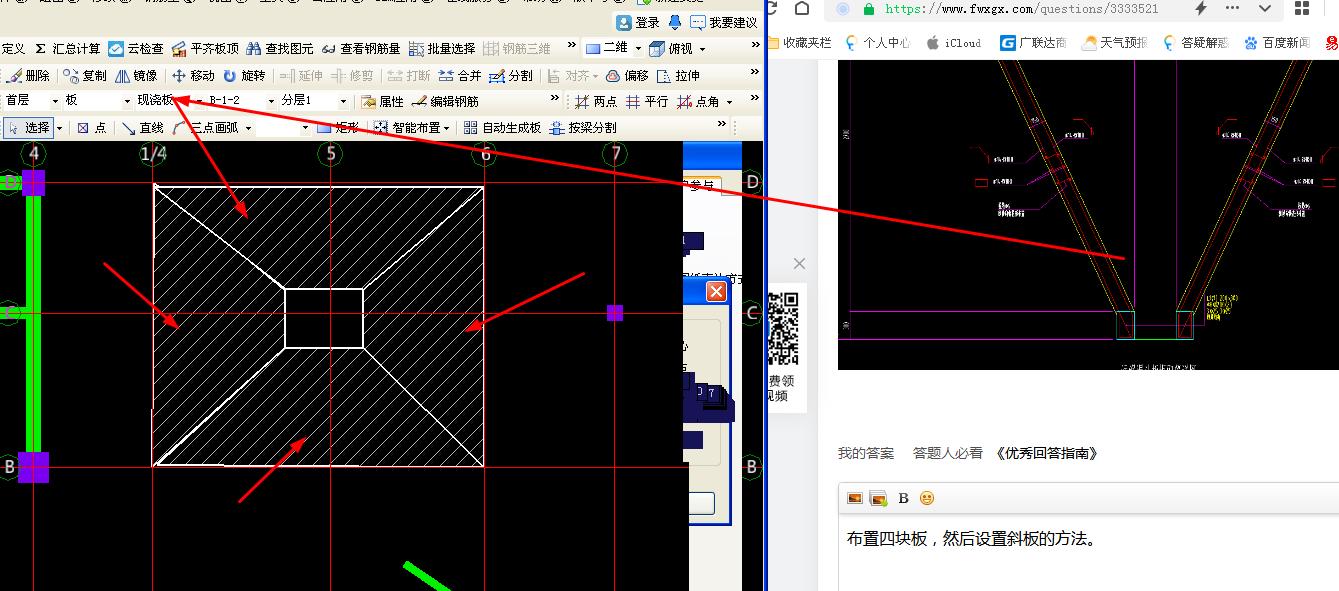Select 两点 two-point axis tool
Screen dimensions: 1339x591
pyautogui.click(x=596, y=102)
